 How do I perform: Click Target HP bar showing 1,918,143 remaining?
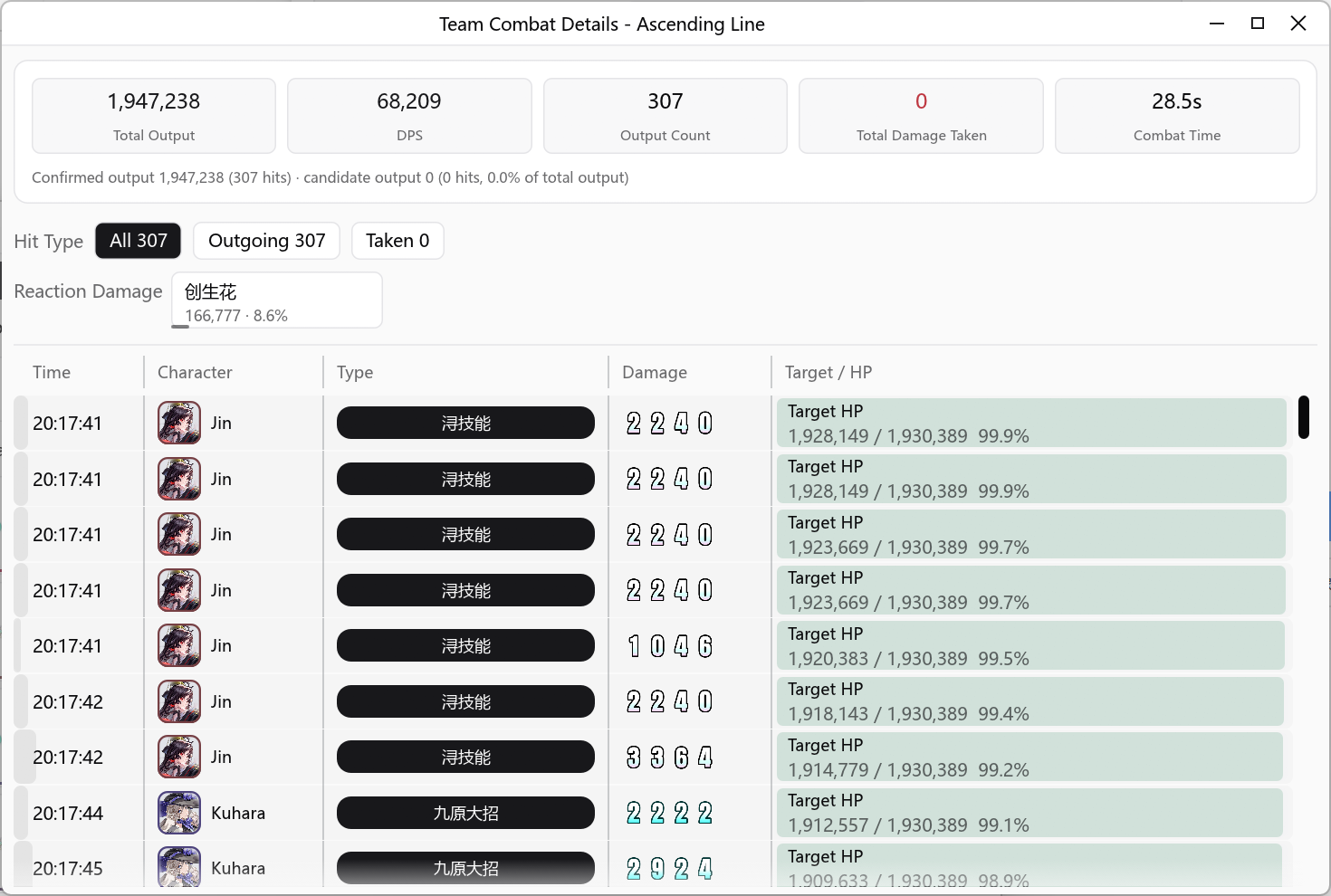tap(1031, 701)
